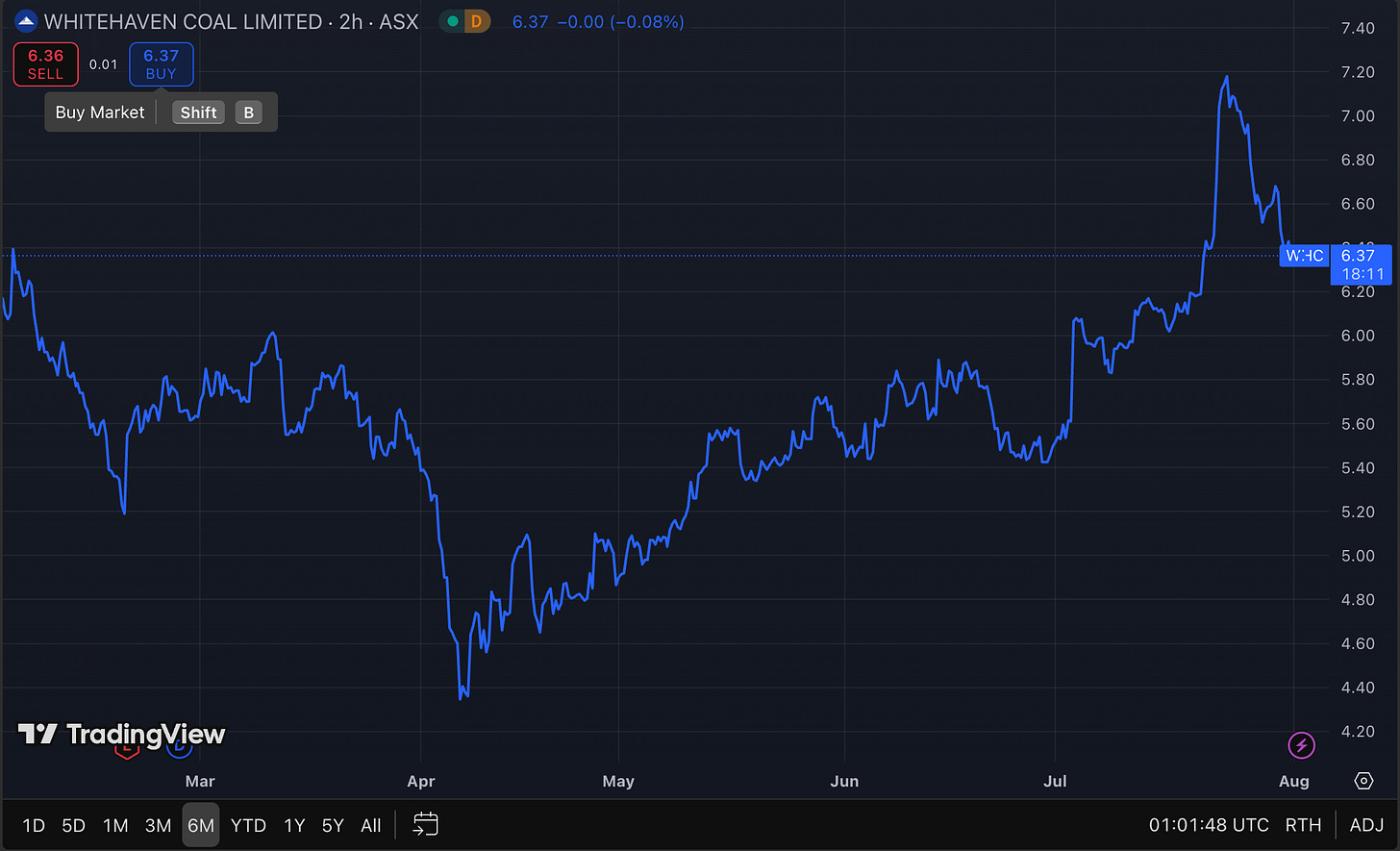This screenshot has width=1400, height=851.
Task: Click the 4.40 price axis label
Action: tap(1358, 688)
